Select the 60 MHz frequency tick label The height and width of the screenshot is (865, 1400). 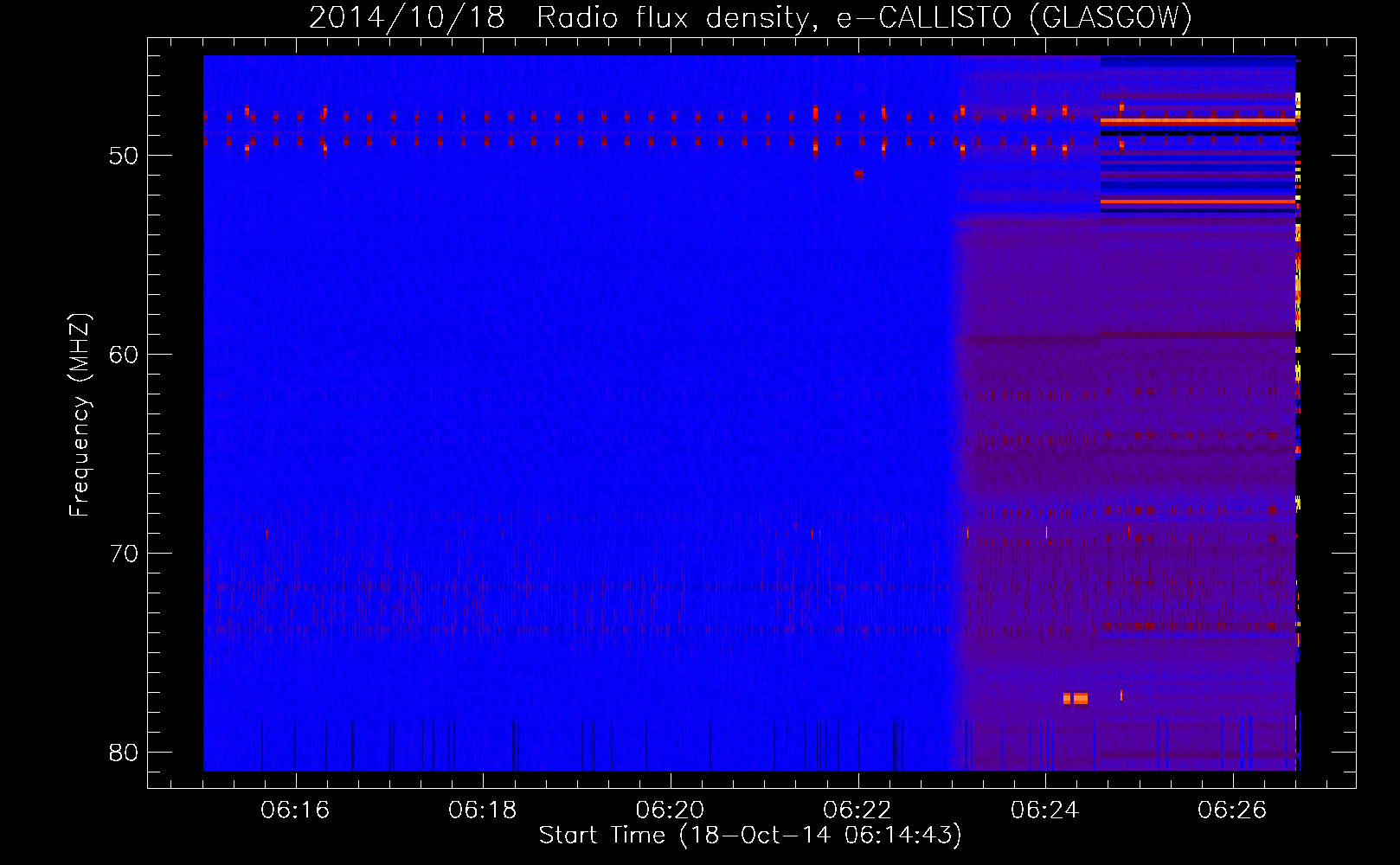tap(125, 355)
